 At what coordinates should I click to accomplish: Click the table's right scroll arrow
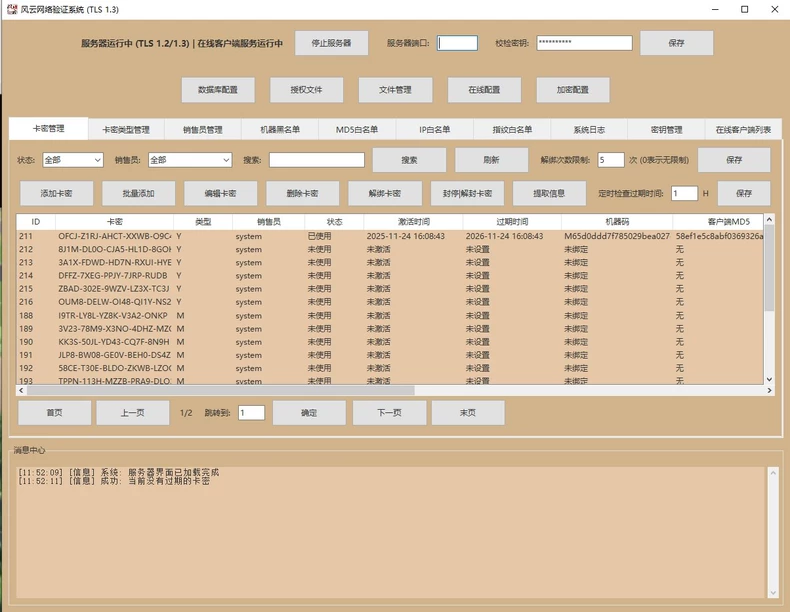click(x=769, y=390)
